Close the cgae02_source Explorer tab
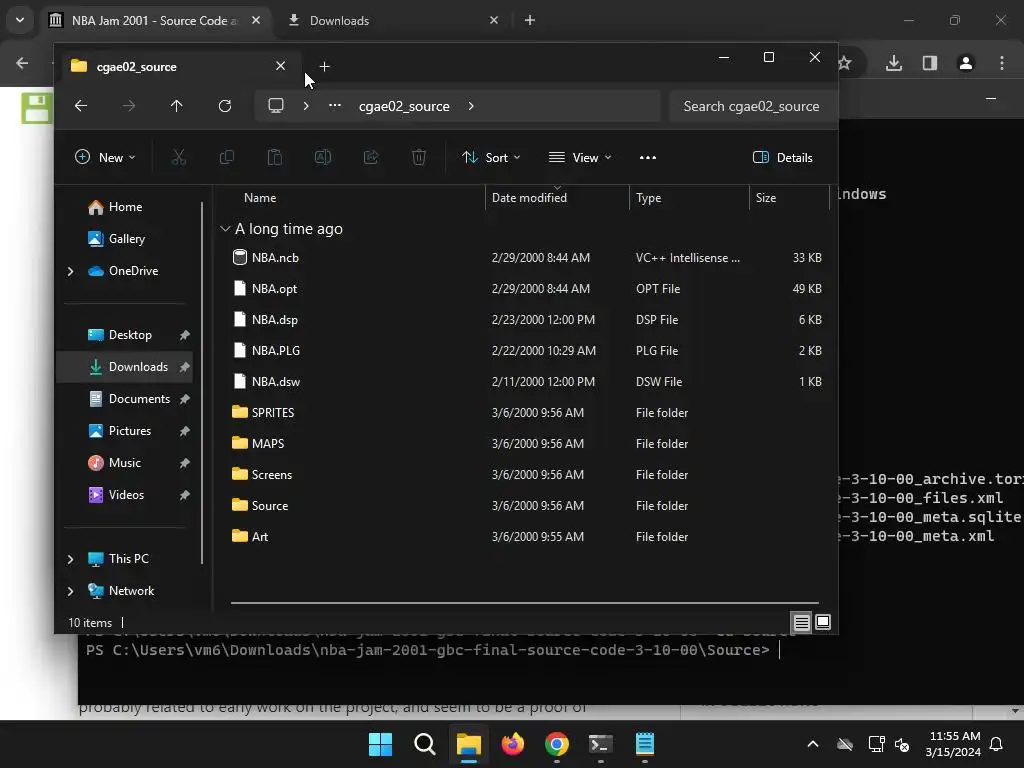Image resolution: width=1024 pixels, height=768 pixels. [x=280, y=66]
